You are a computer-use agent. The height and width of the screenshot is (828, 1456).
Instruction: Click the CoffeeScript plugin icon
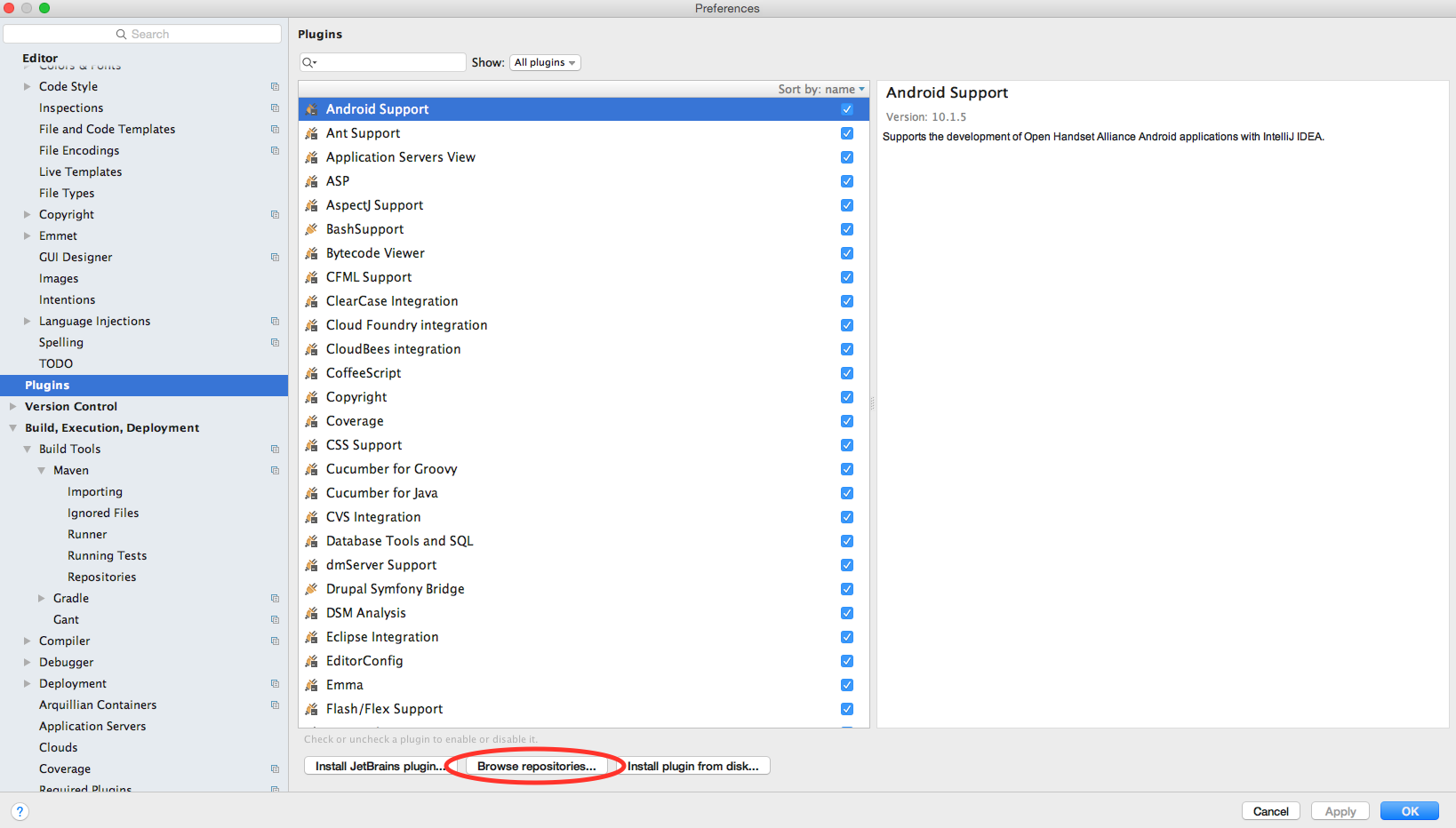311,373
